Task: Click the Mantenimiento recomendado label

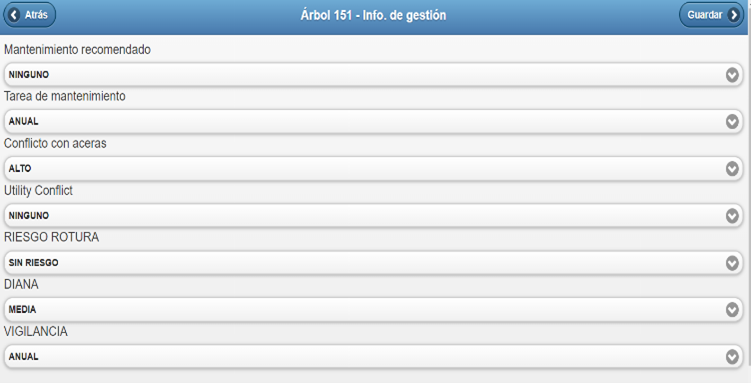Action: click(77, 50)
